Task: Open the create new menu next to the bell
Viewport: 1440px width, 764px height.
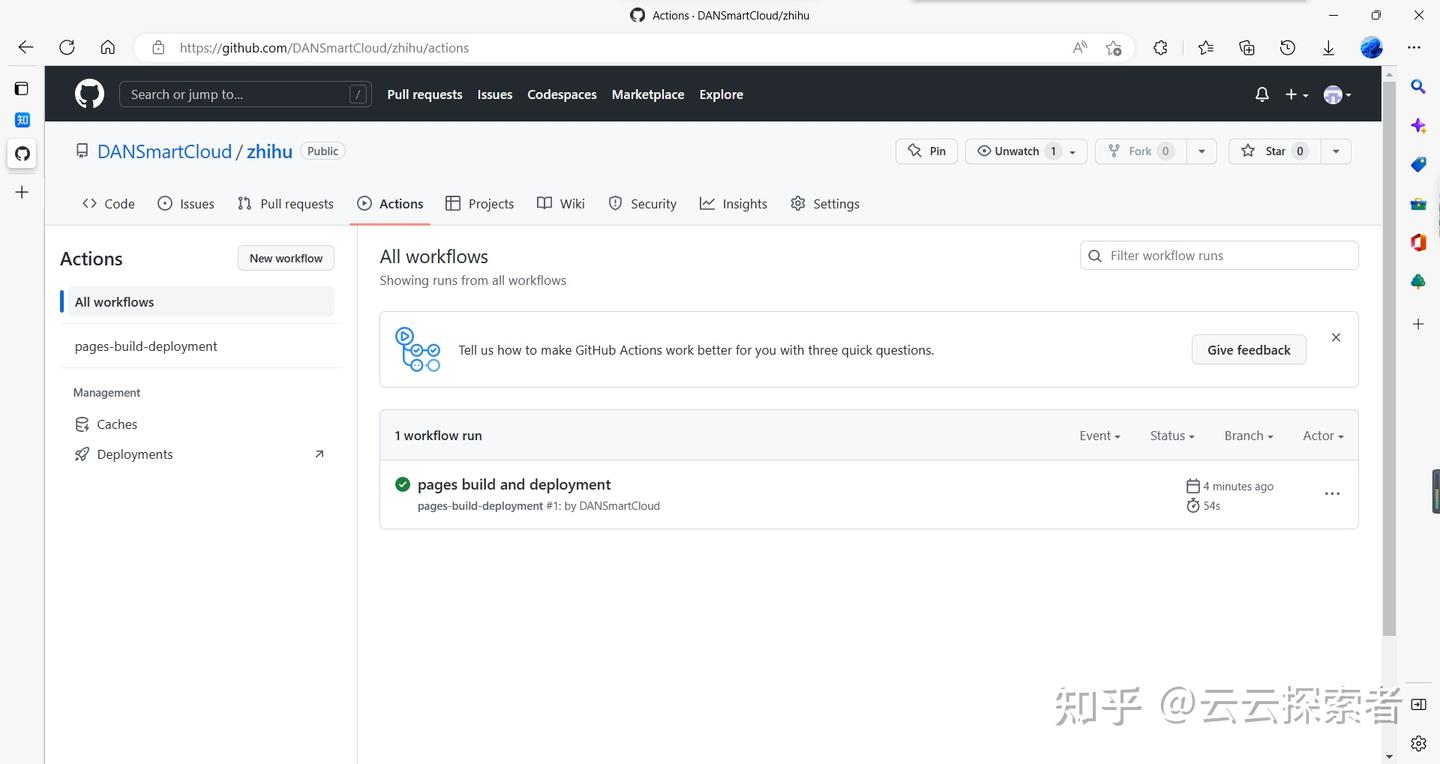Action: (x=1294, y=94)
